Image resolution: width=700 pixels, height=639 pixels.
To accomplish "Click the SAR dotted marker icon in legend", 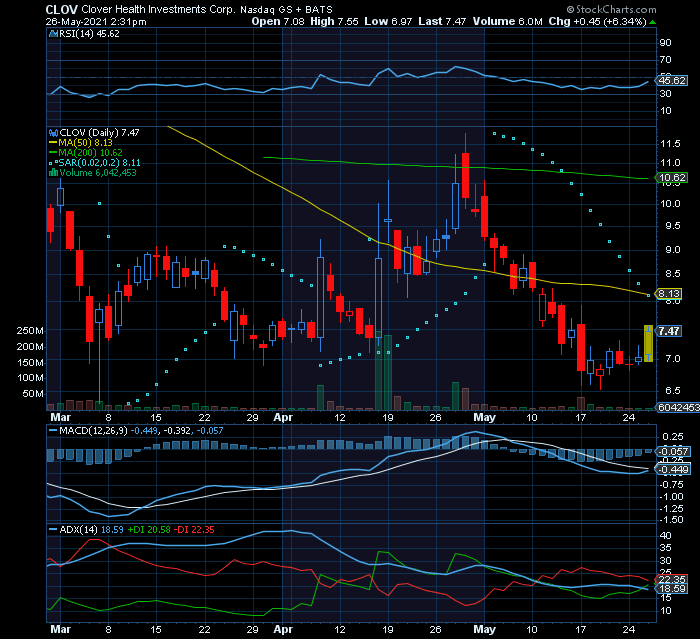I will click(54, 163).
